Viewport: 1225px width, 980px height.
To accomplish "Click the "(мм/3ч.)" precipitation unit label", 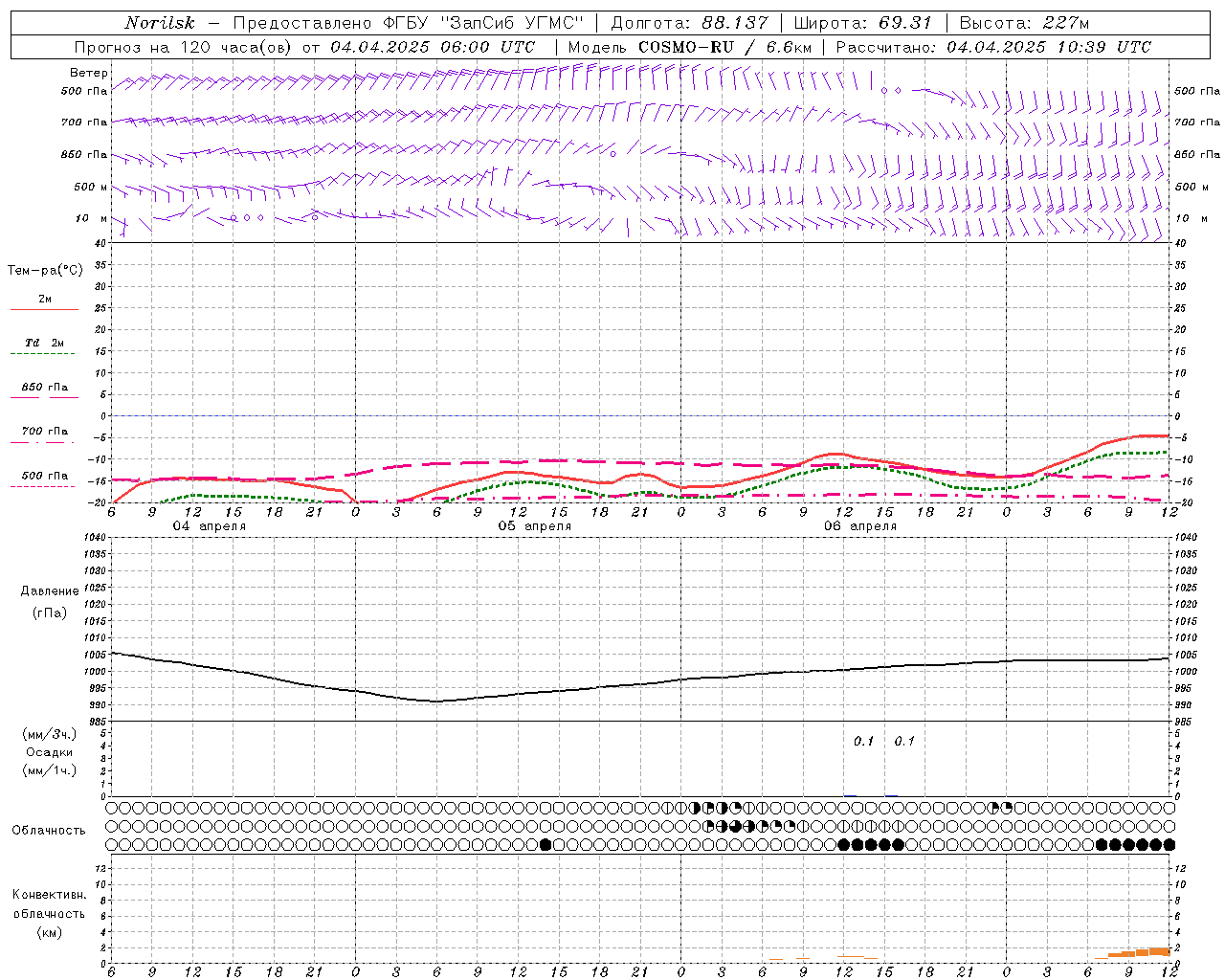I will [x=50, y=734].
